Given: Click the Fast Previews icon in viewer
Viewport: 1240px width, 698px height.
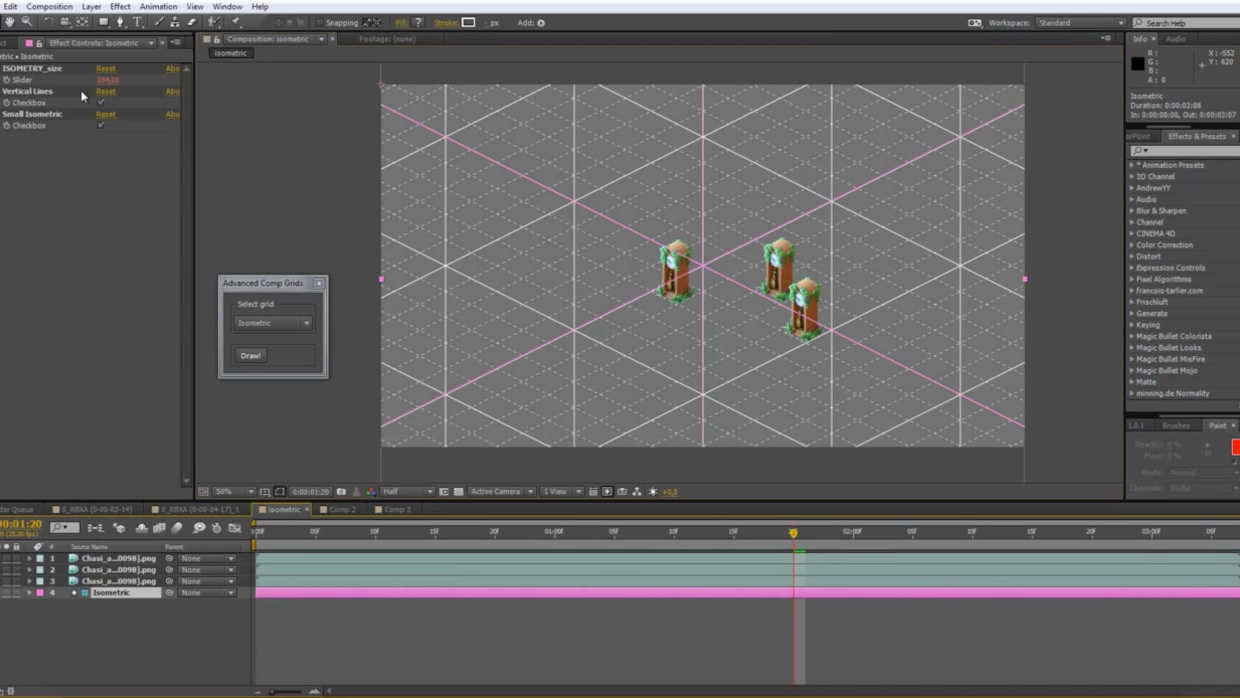Looking at the screenshot, I should click(x=607, y=492).
